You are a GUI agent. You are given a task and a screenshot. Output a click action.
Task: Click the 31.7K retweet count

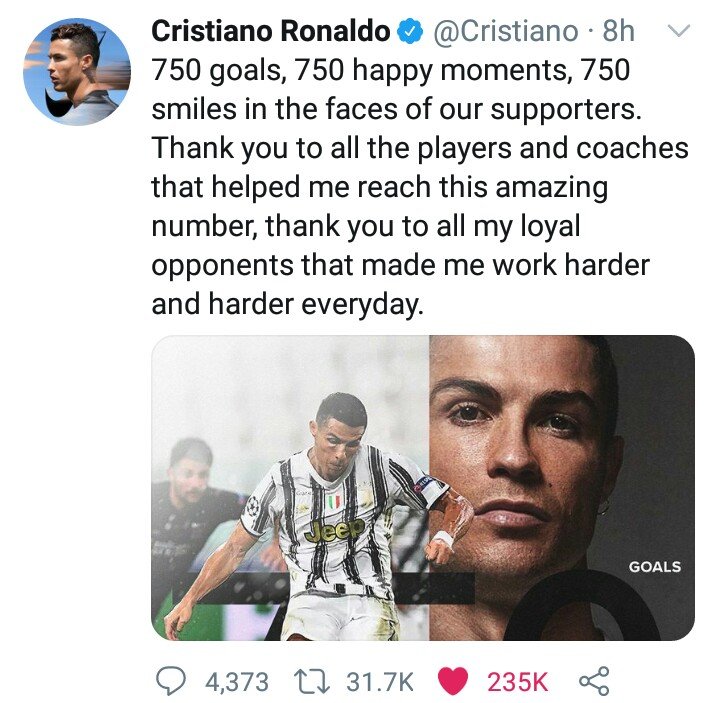click(380, 682)
